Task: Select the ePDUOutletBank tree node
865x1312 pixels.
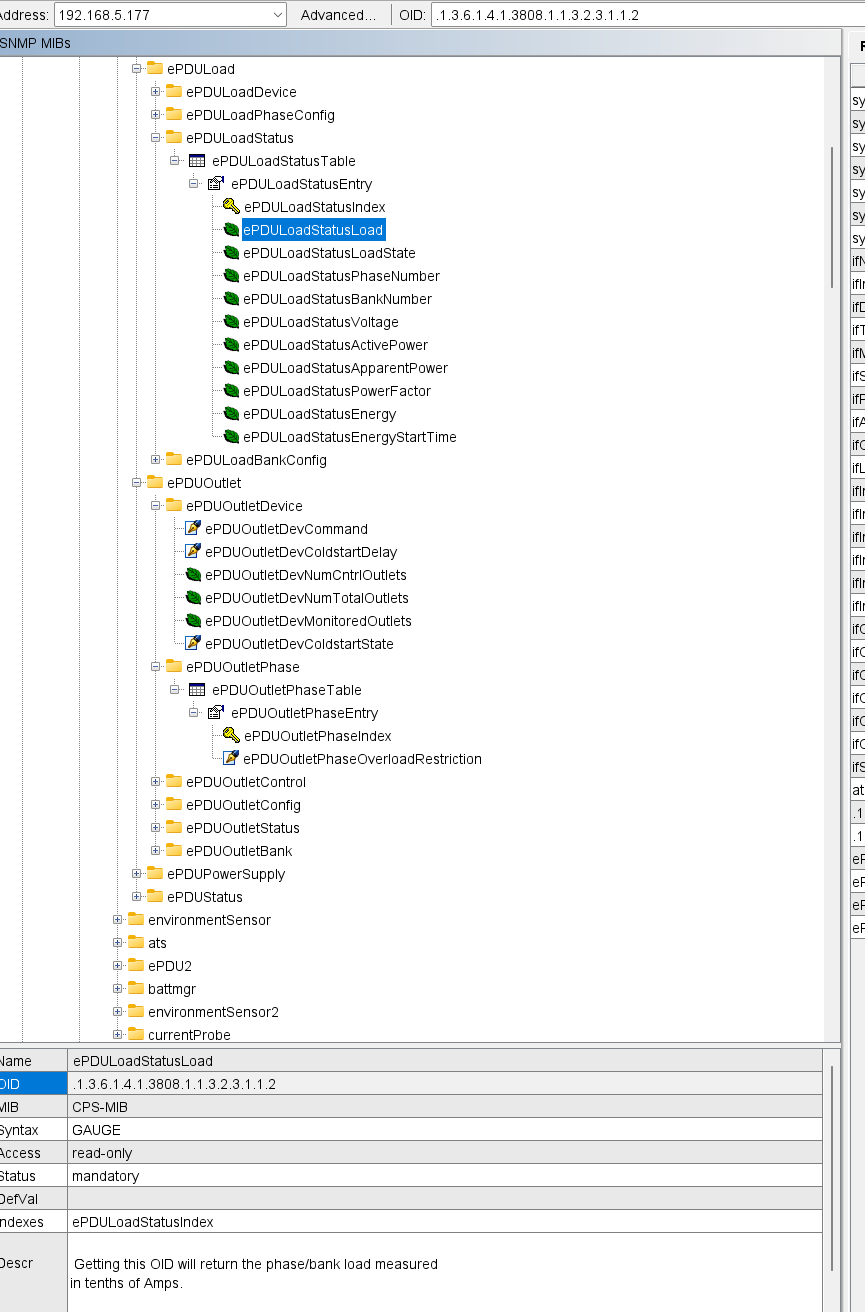Action: point(239,851)
